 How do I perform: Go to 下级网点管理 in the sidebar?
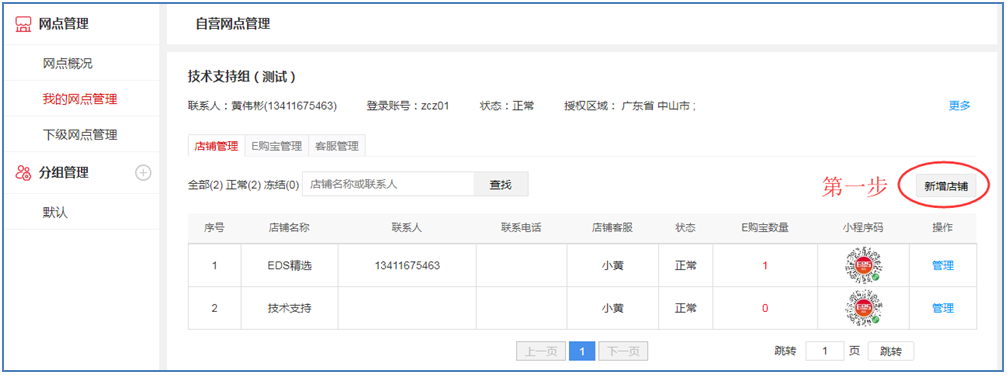(x=80, y=135)
